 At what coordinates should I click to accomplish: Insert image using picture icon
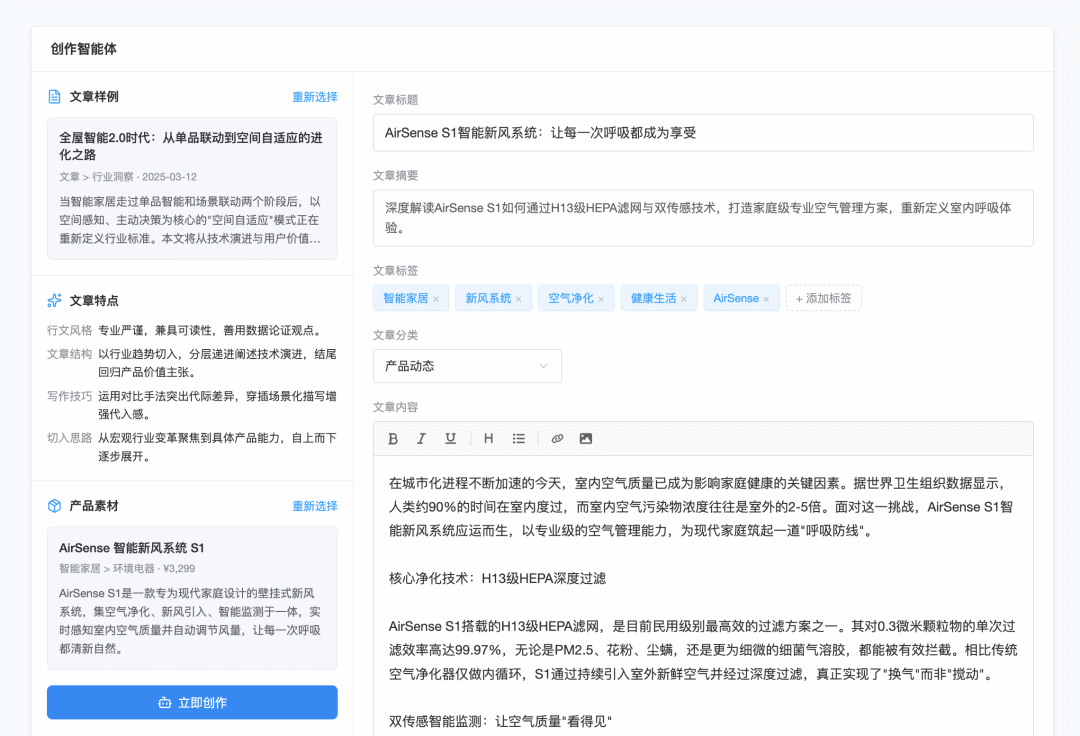tap(585, 439)
